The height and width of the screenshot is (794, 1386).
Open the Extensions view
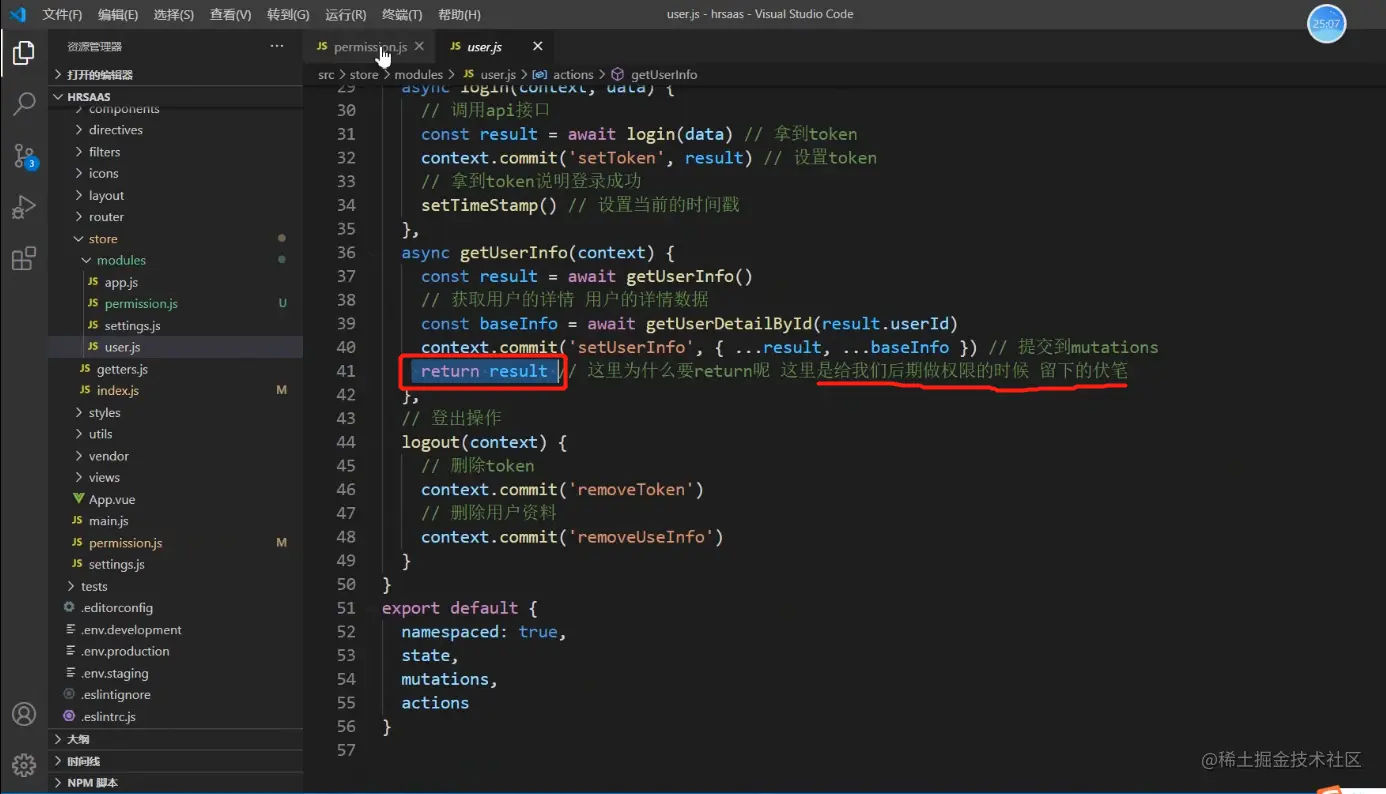pyautogui.click(x=24, y=259)
